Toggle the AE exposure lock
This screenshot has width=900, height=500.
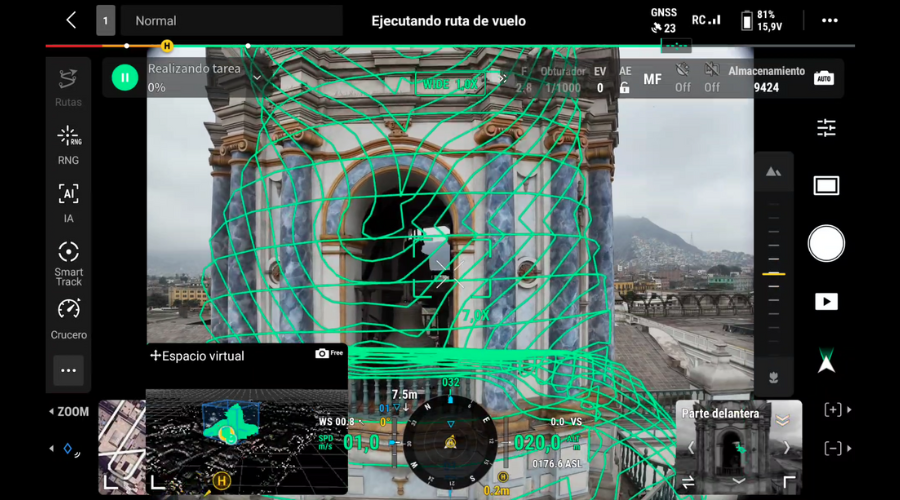(x=625, y=79)
